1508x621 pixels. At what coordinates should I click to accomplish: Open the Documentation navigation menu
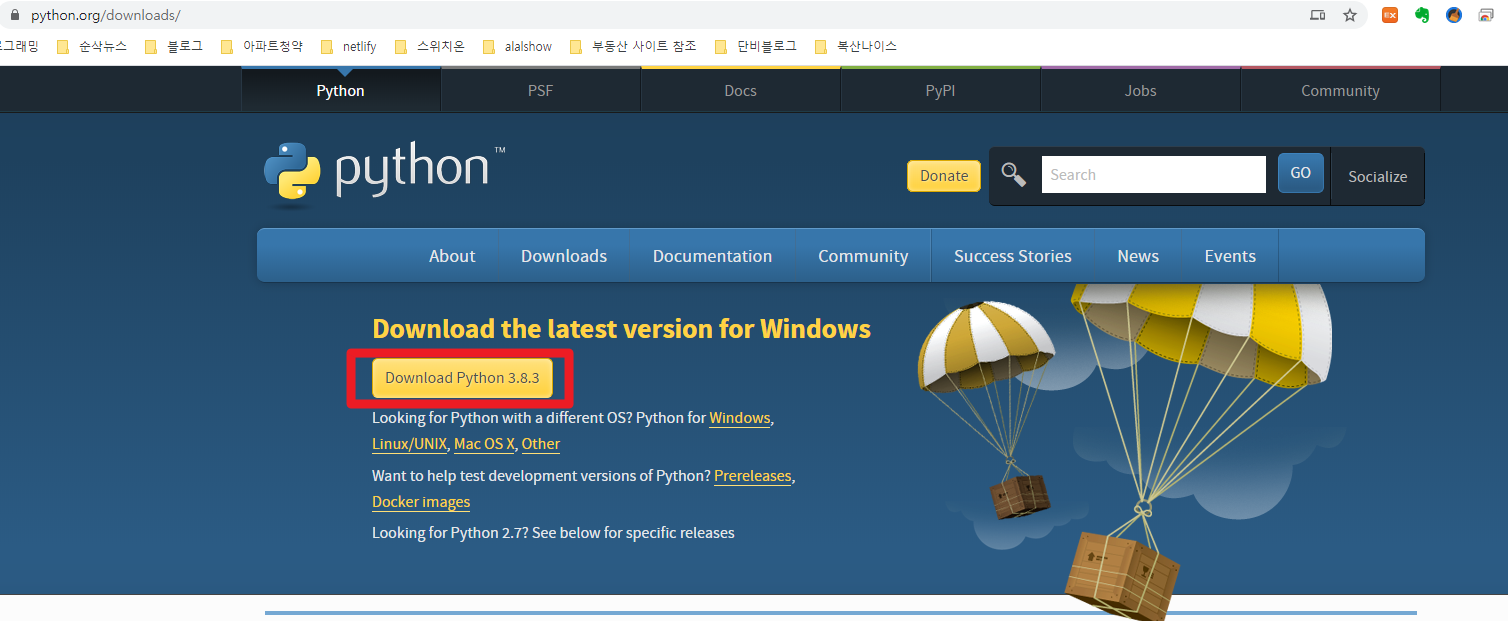(x=713, y=256)
